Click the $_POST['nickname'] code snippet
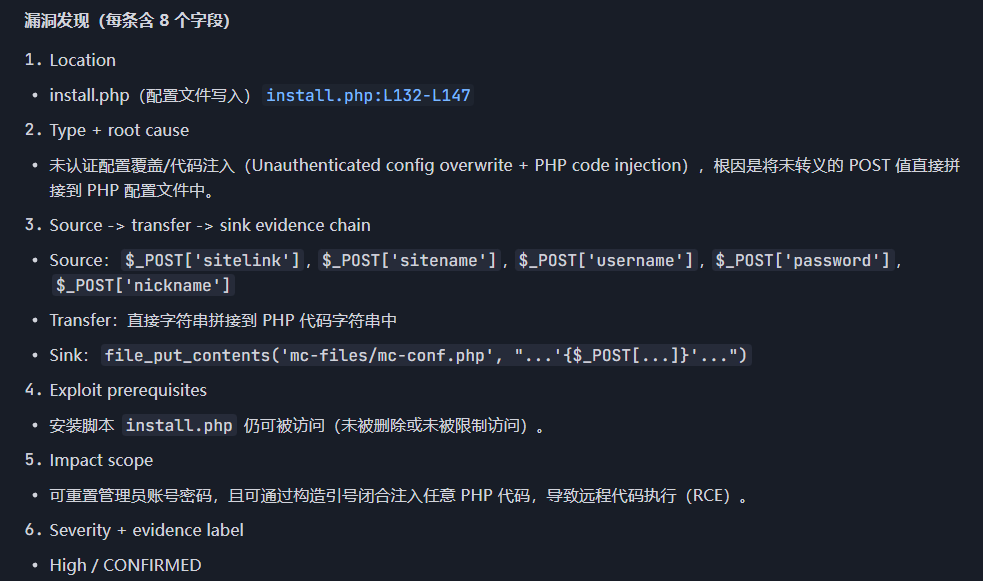 [144, 286]
